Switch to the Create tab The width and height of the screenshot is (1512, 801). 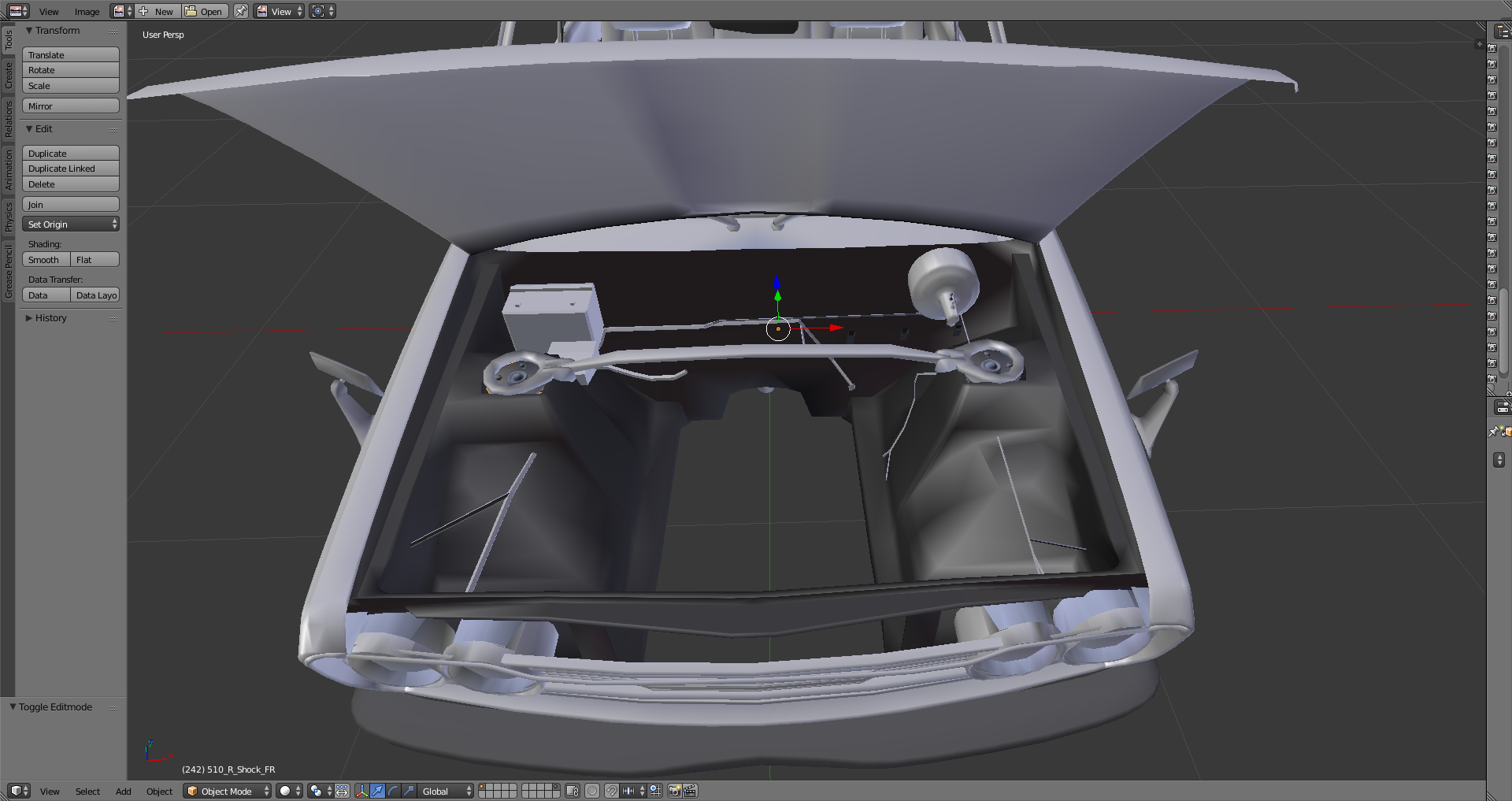9,76
